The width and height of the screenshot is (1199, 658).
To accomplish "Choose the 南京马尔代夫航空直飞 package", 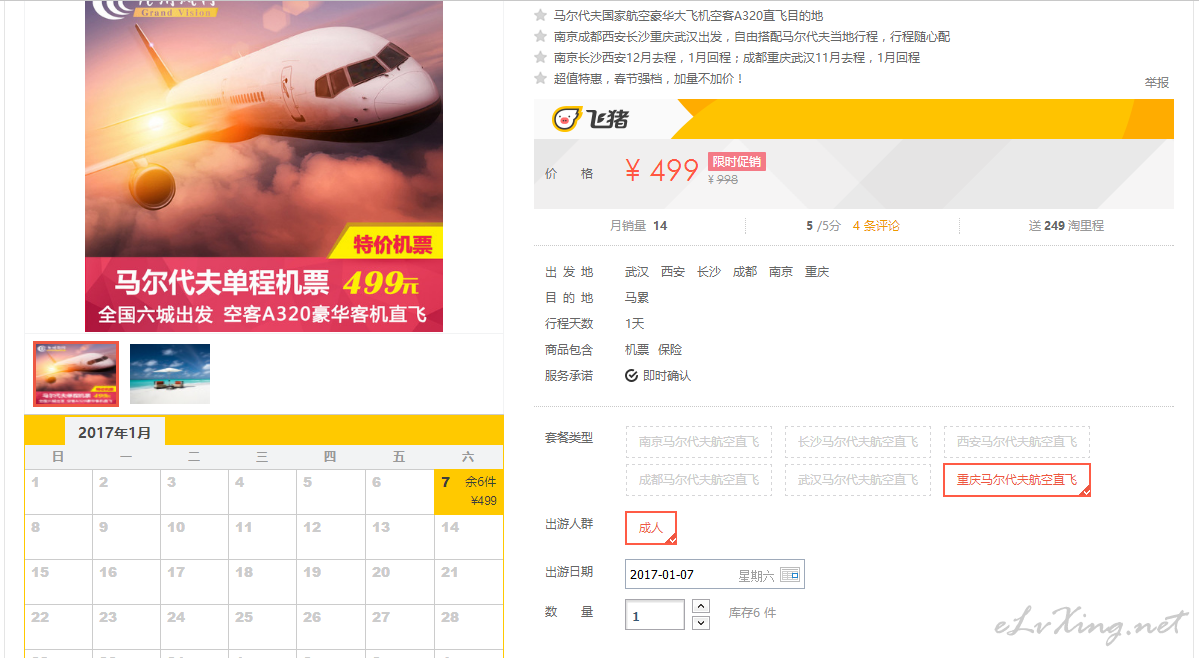I will point(698,442).
